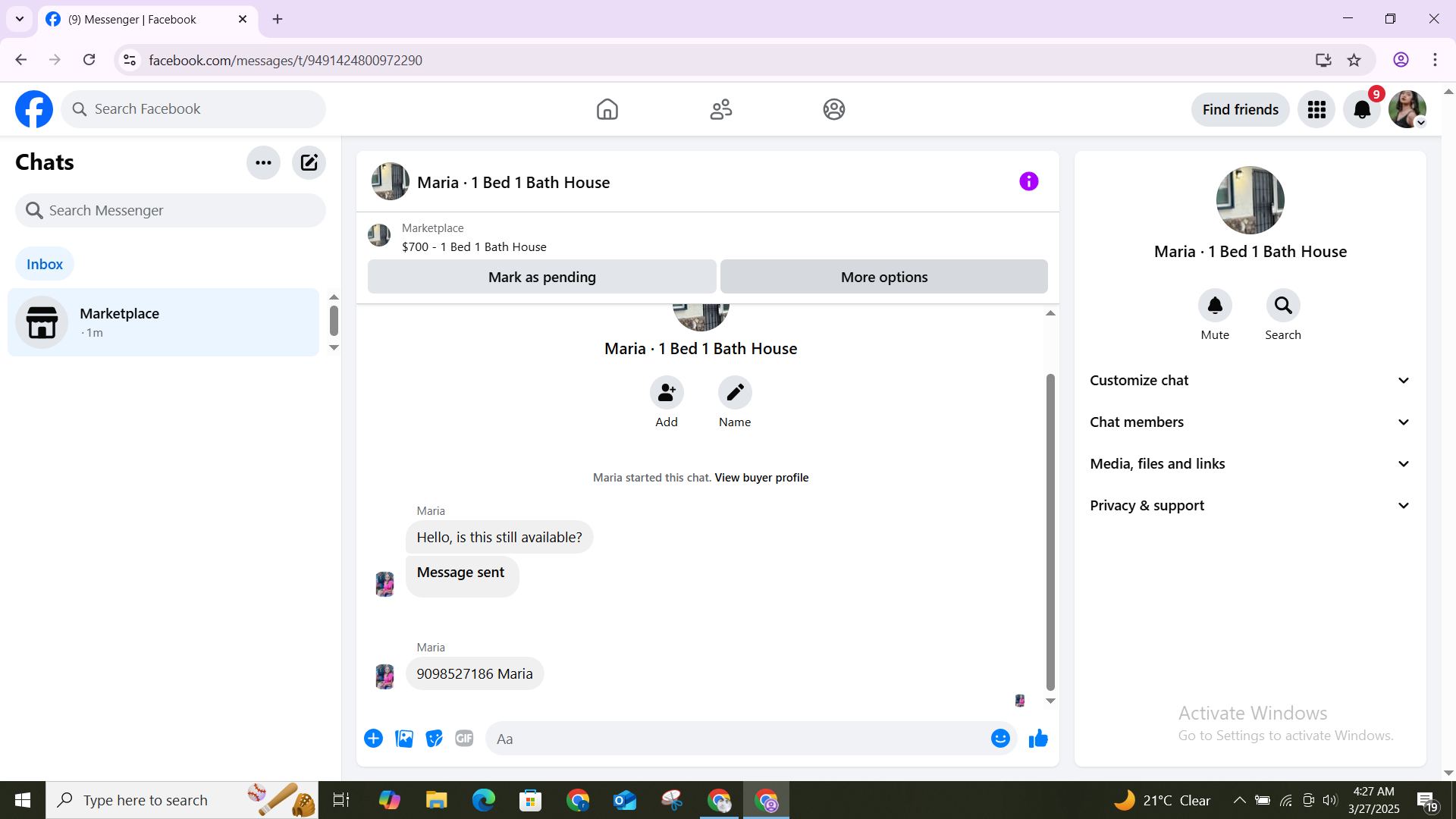Open the chat options three-dot menu

[263, 162]
